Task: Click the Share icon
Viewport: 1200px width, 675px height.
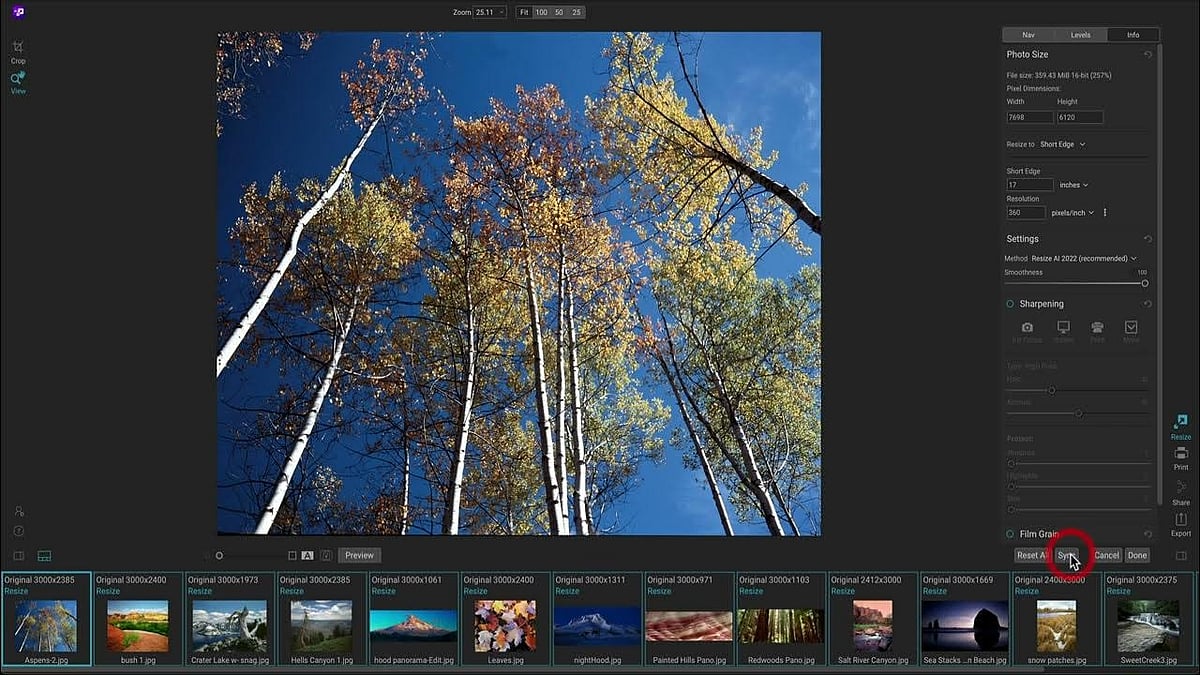Action: pos(1181,490)
